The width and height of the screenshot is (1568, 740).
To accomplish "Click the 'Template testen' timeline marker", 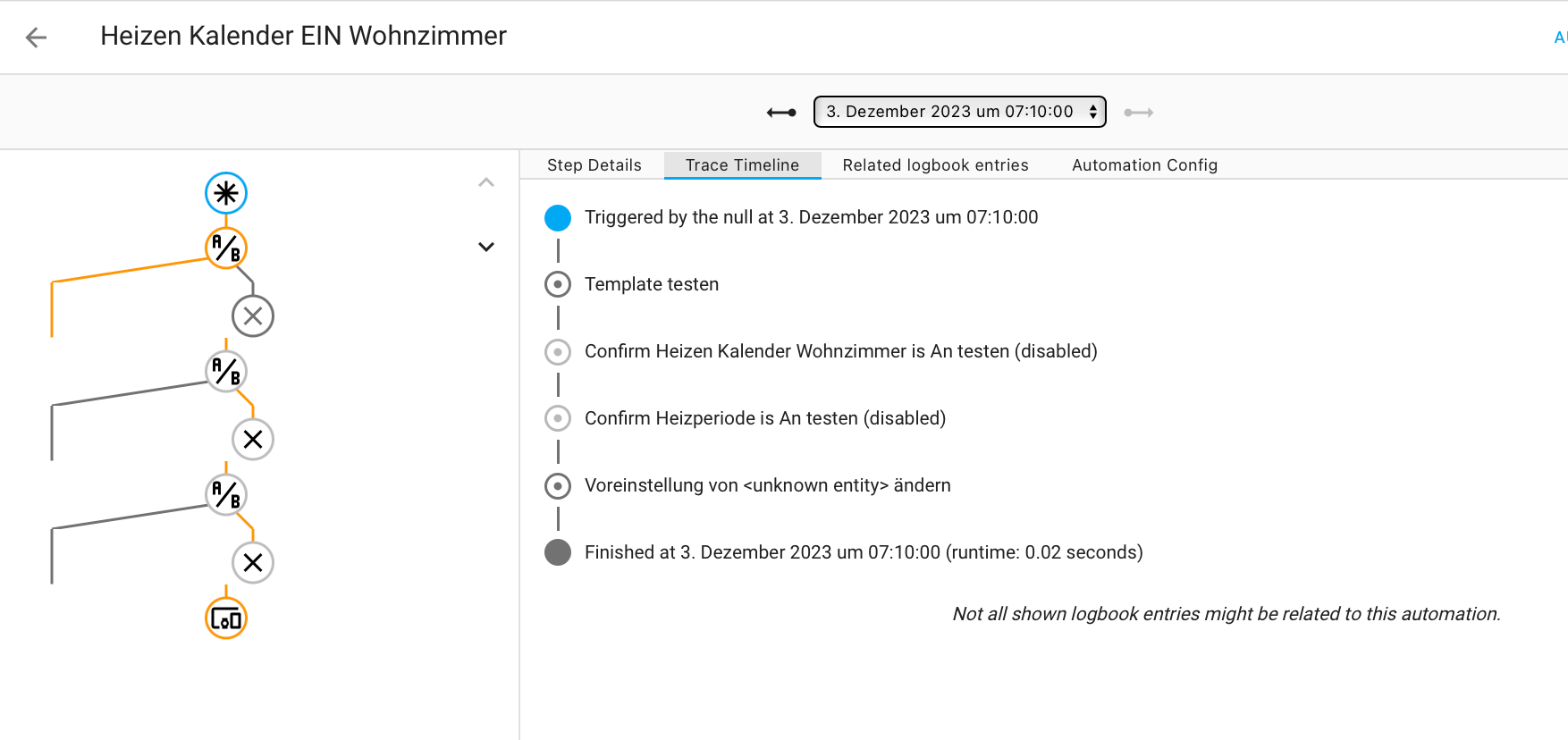I will click(x=558, y=284).
